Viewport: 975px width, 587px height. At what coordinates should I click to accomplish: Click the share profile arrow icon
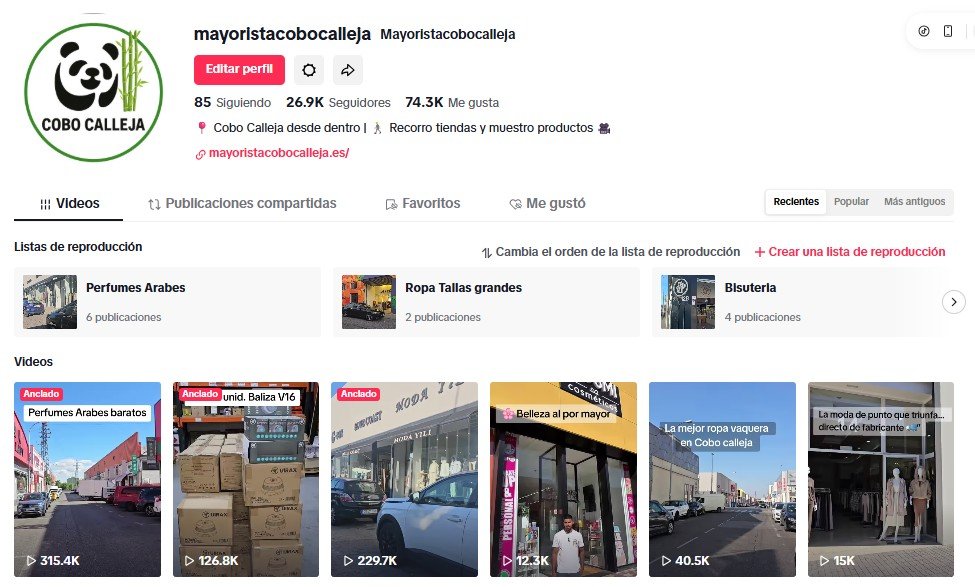click(x=348, y=70)
